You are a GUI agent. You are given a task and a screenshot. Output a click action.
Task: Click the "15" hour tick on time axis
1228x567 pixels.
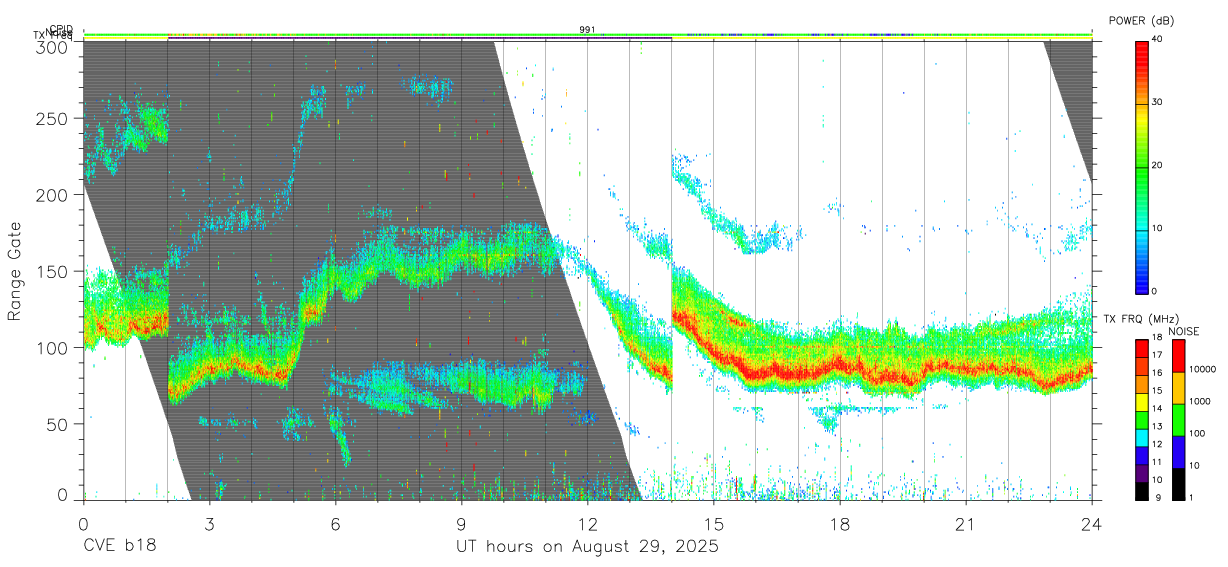(713, 524)
